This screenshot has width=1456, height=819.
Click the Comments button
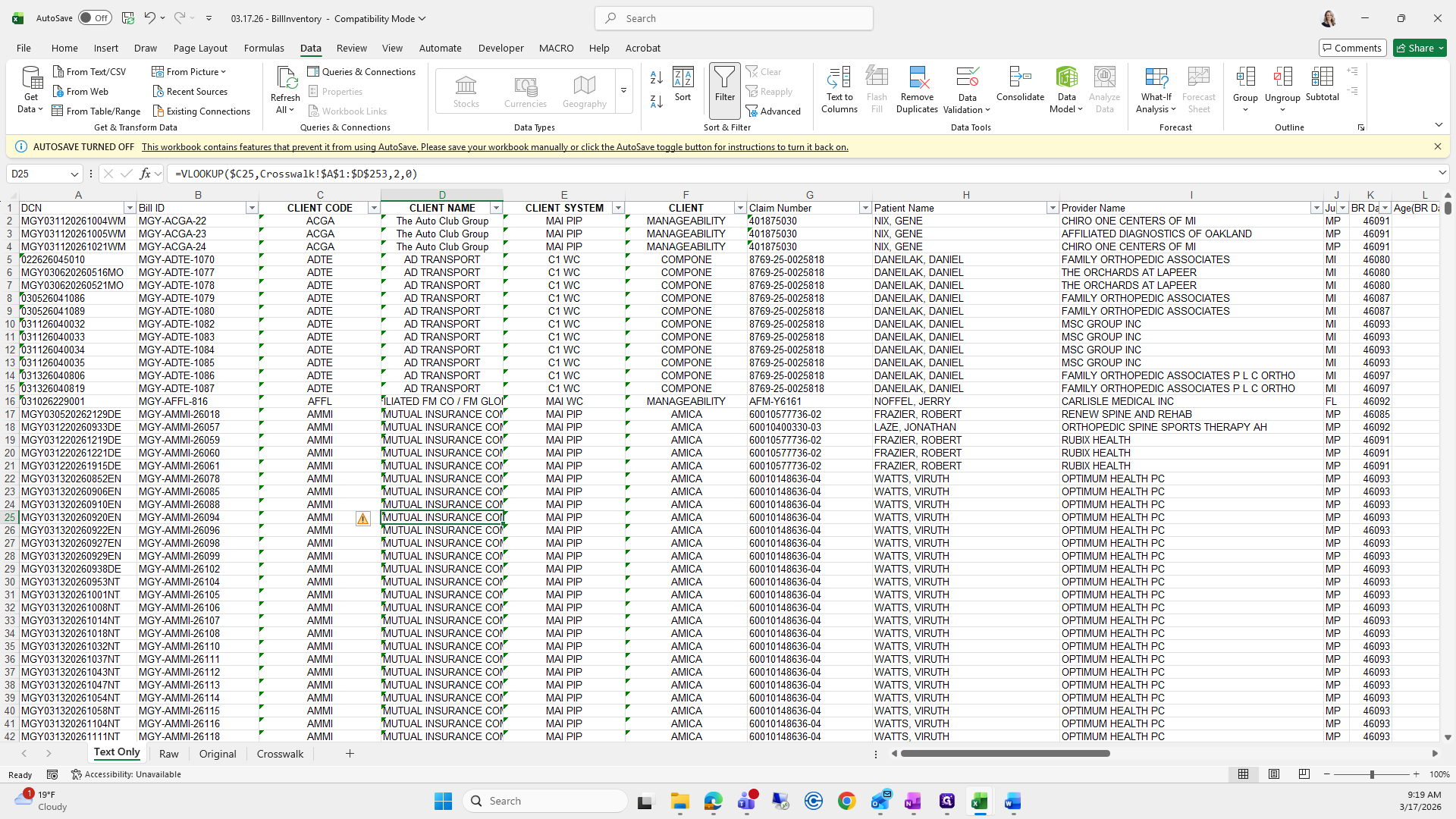pyautogui.click(x=1351, y=48)
